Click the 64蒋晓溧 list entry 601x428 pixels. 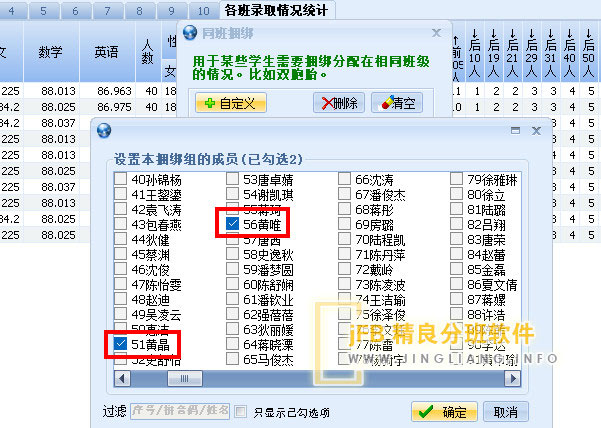[268, 345]
